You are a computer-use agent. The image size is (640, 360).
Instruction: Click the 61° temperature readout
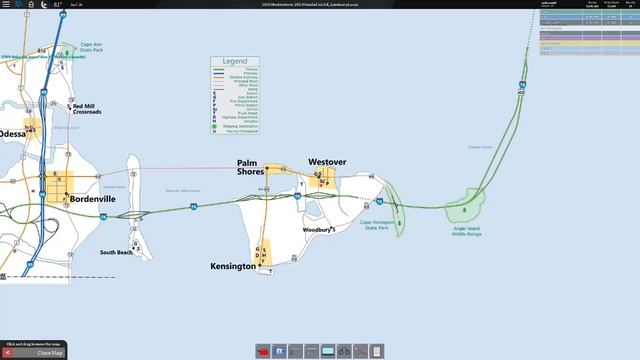(x=58, y=4)
